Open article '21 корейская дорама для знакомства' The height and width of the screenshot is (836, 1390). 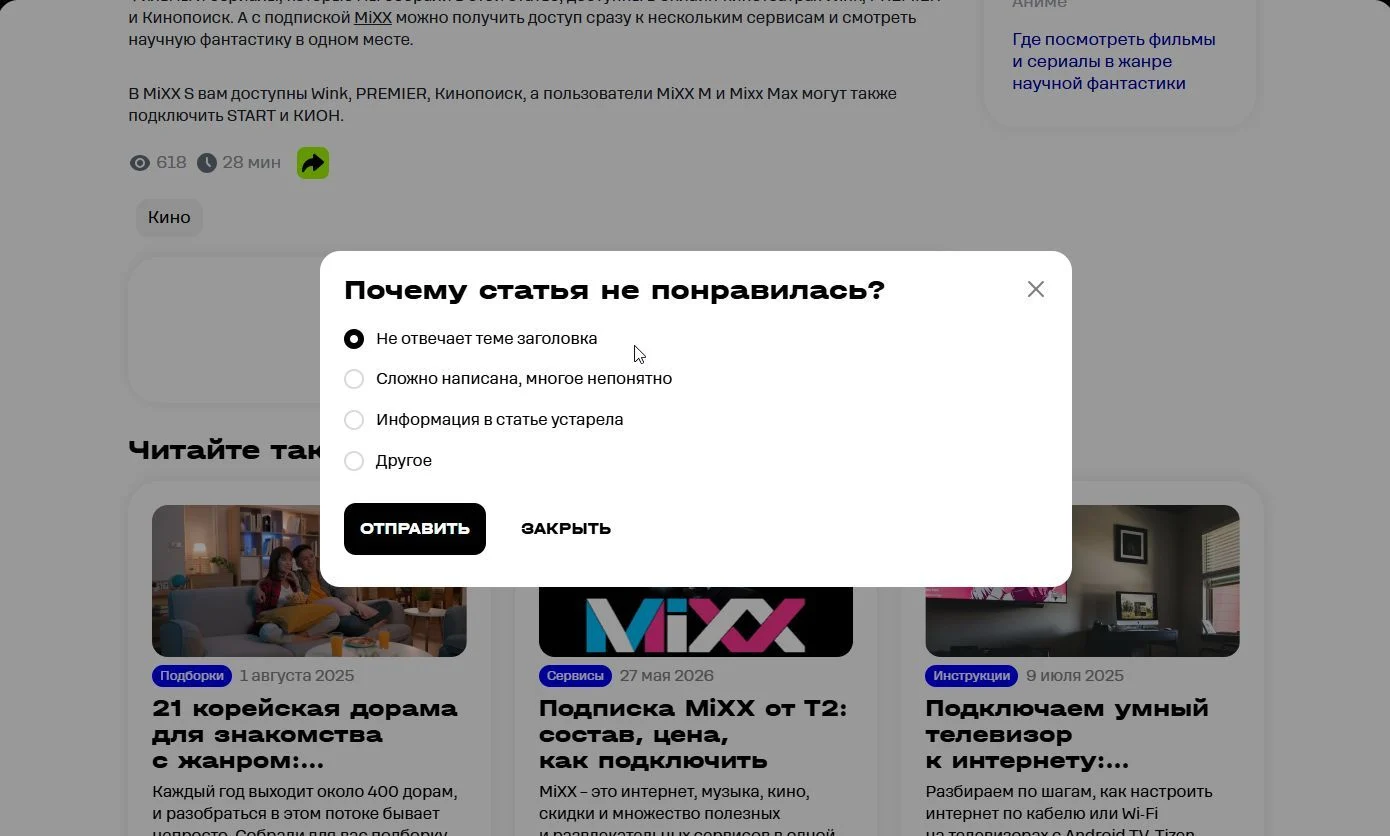(x=305, y=735)
